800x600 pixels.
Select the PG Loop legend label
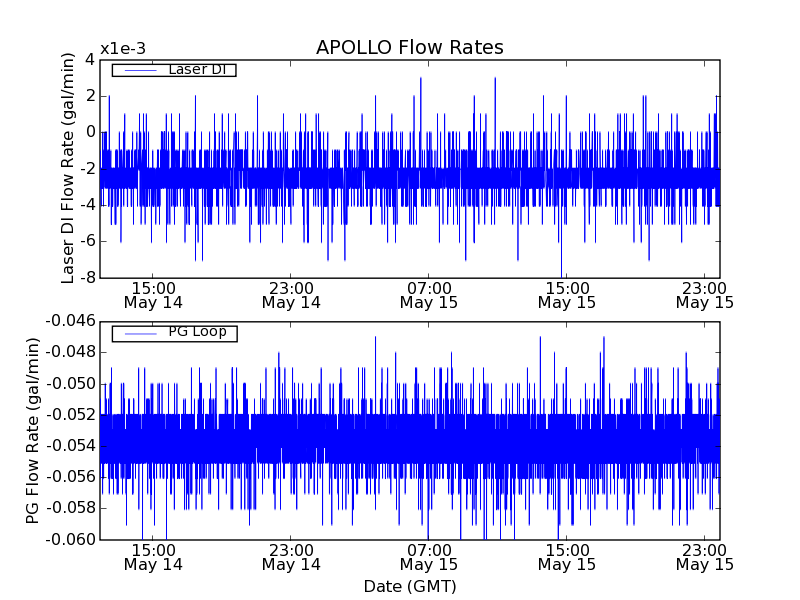[x=198, y=332]
